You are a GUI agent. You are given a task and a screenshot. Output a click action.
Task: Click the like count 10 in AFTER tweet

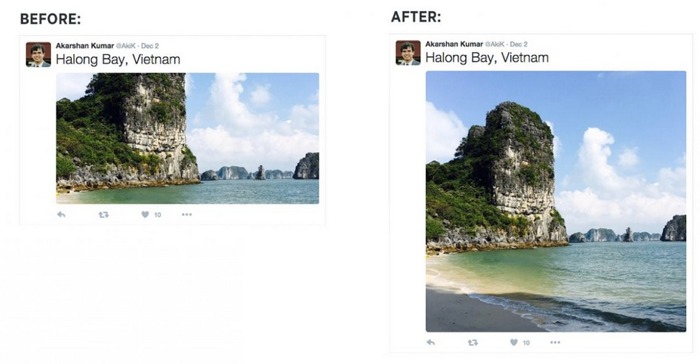pyautogui.click(x=526, y=343)
